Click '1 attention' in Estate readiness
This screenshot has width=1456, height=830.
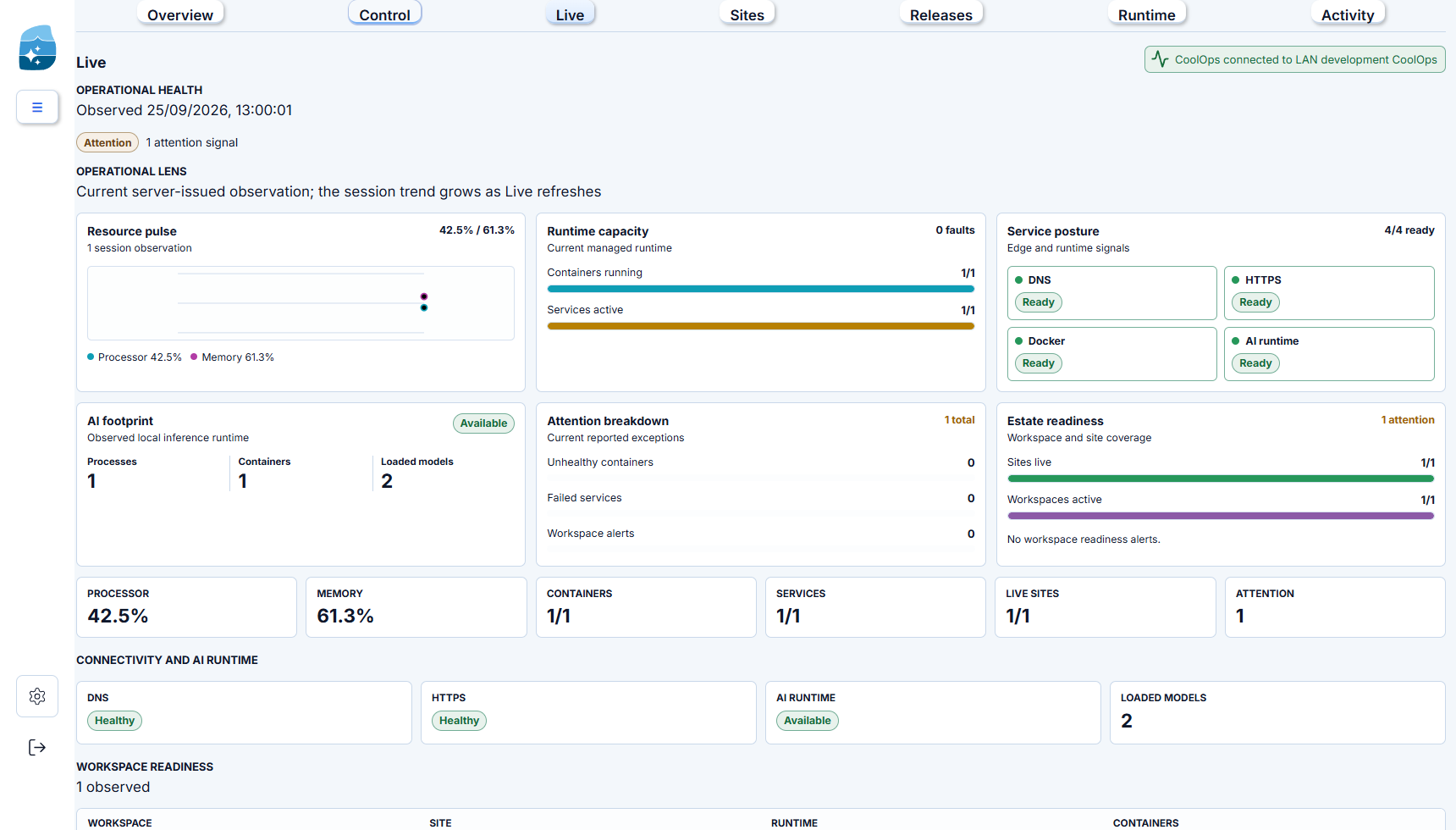[x=1408, y=420]
